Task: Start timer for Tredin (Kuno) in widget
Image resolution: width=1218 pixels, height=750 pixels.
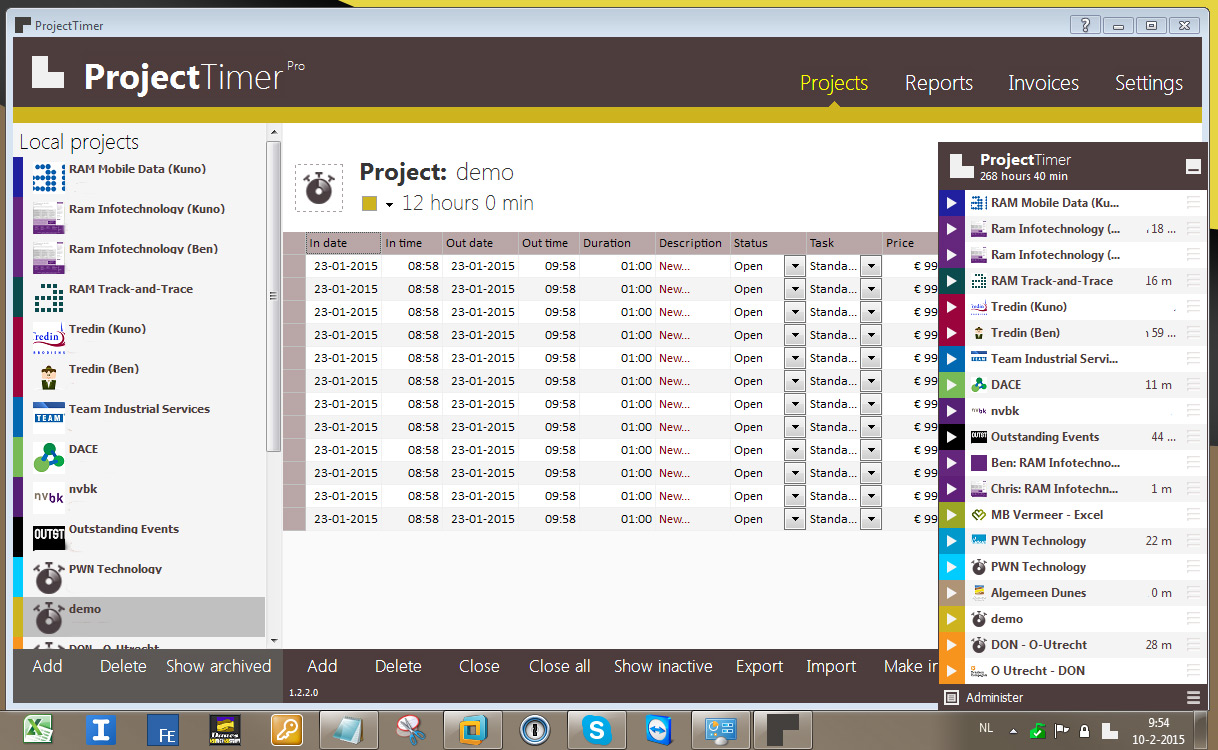Action: click(951, 307)
